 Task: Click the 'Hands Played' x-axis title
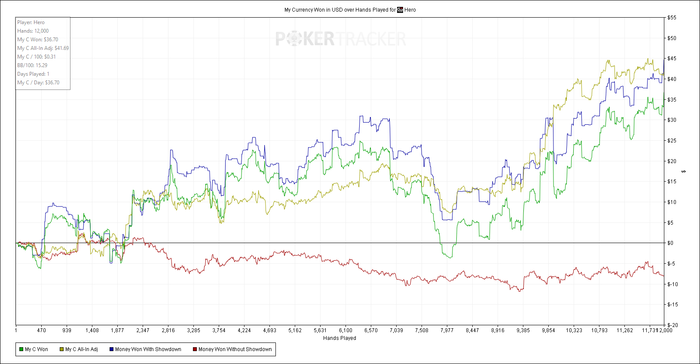(339, 338)
